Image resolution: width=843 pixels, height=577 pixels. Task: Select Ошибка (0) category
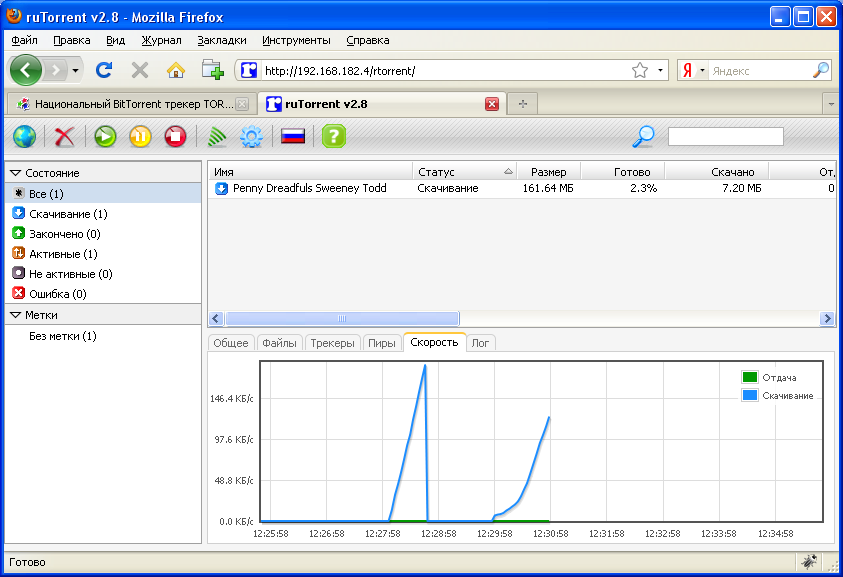click(103, 293)
